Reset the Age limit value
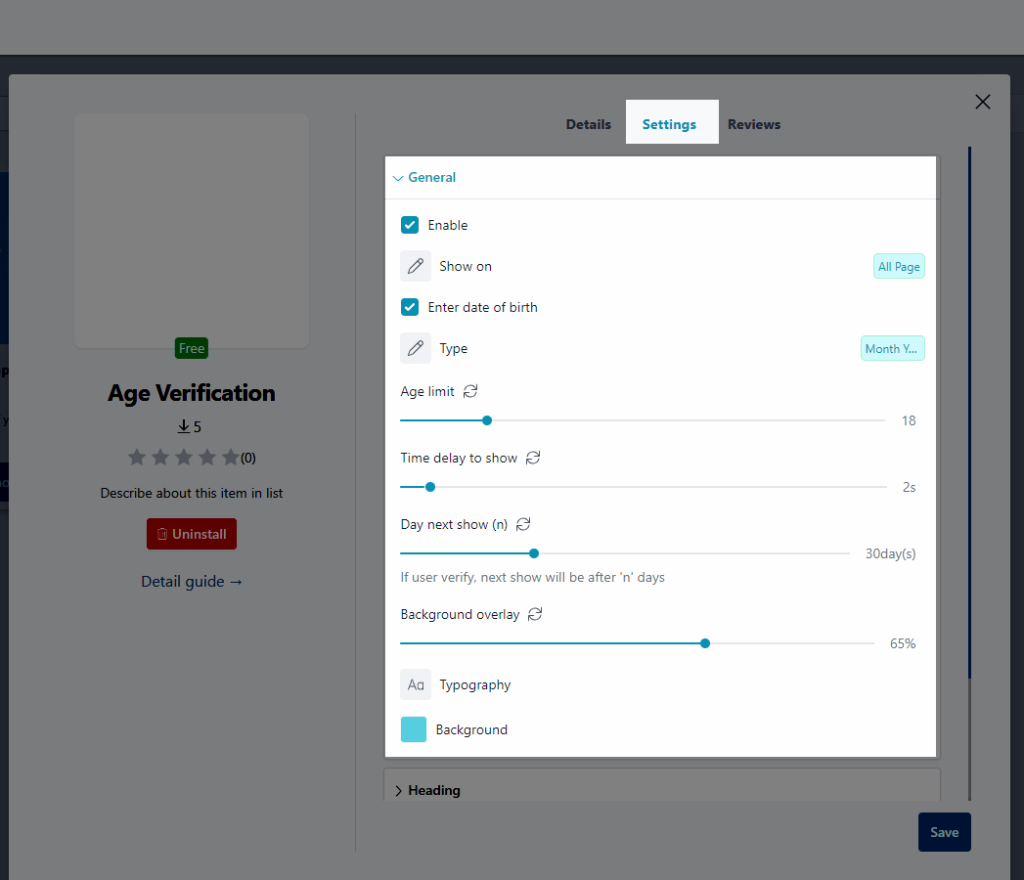Viewport: 1024px width, 880px height. tap(470, 391)
